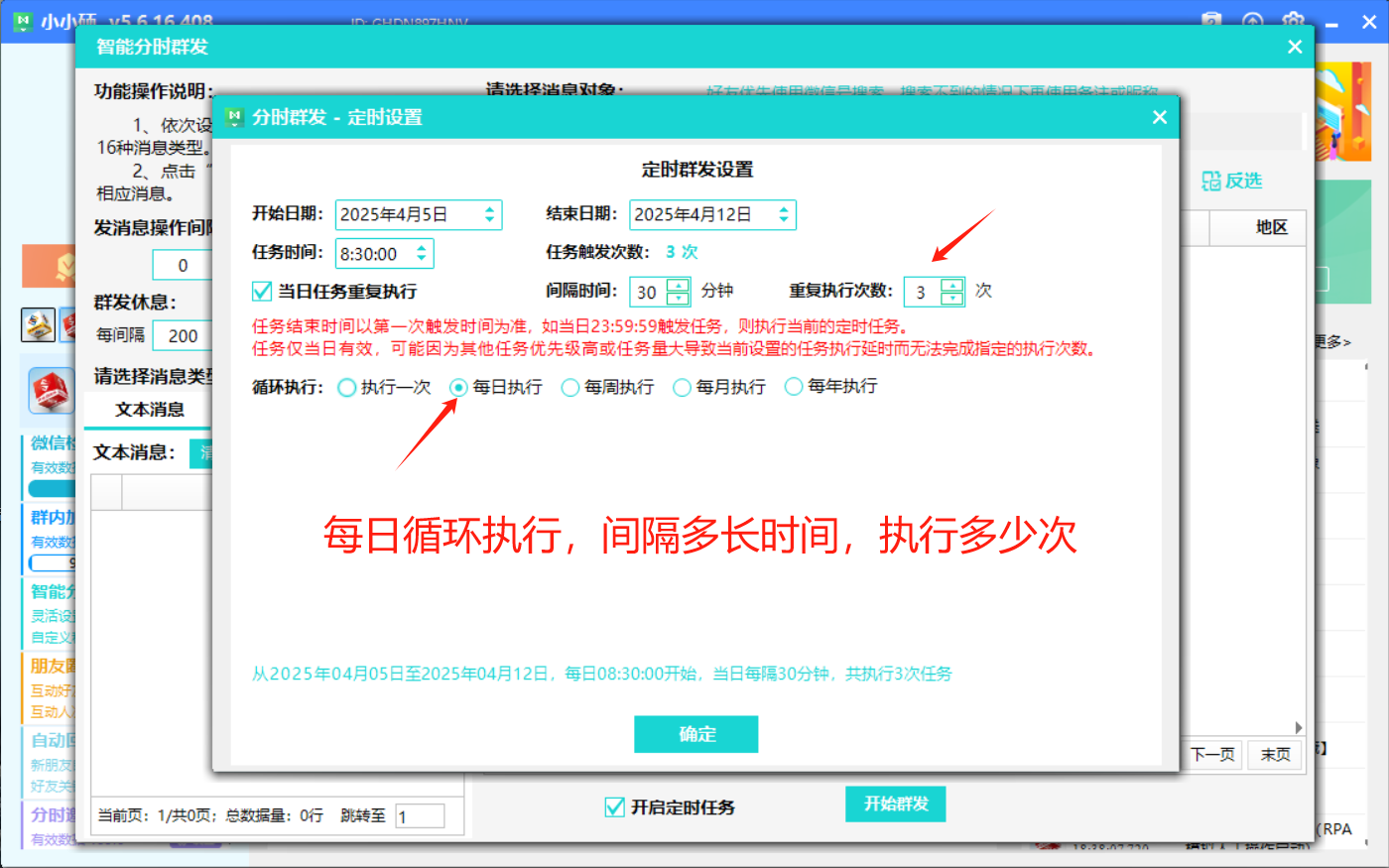Decrease the 间隔时间 minutes with the down arrow
1389x868 pixels.
pyautogui.click(x=678, y=298)
